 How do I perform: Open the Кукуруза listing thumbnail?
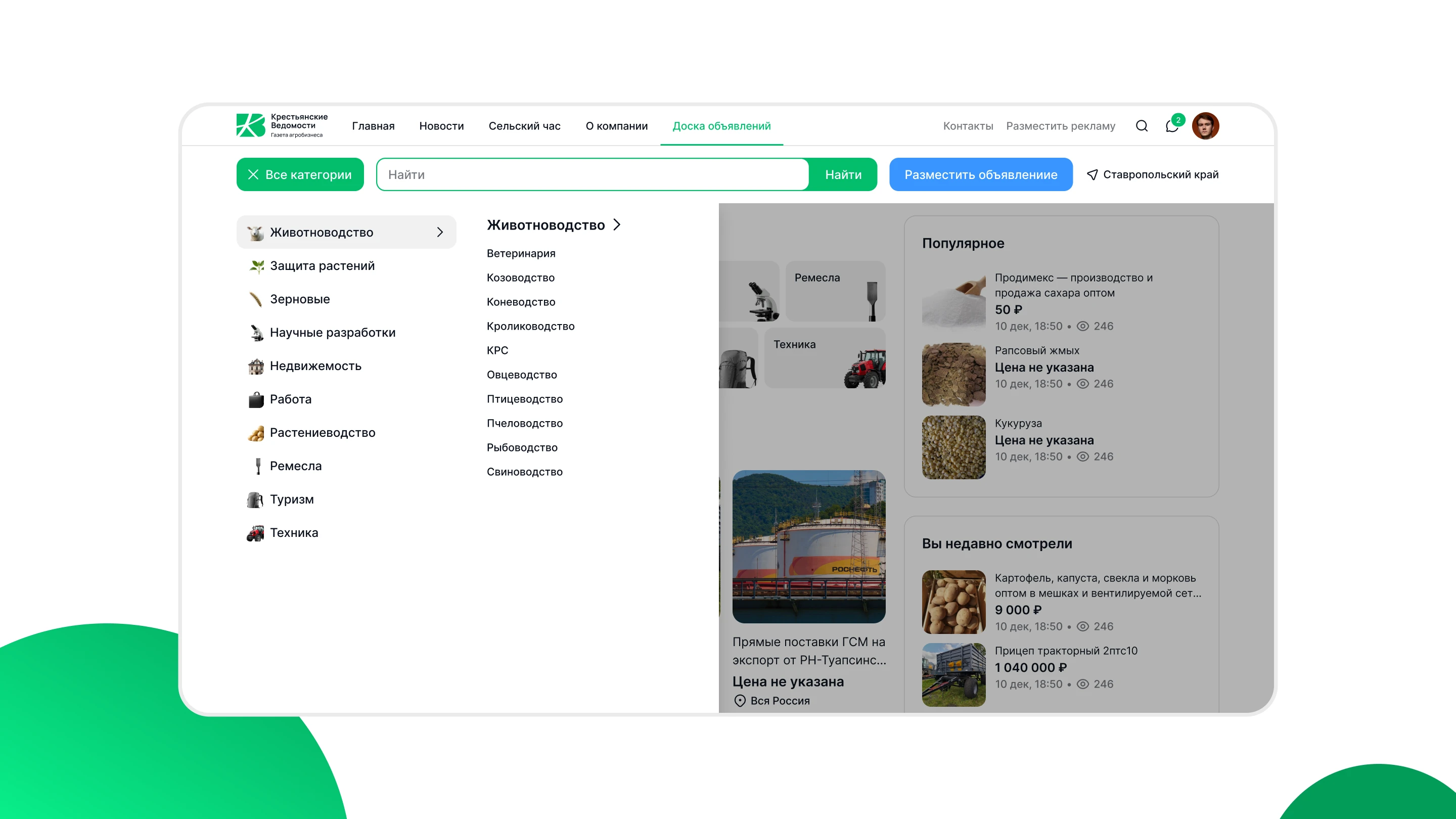tap(953, 447)
